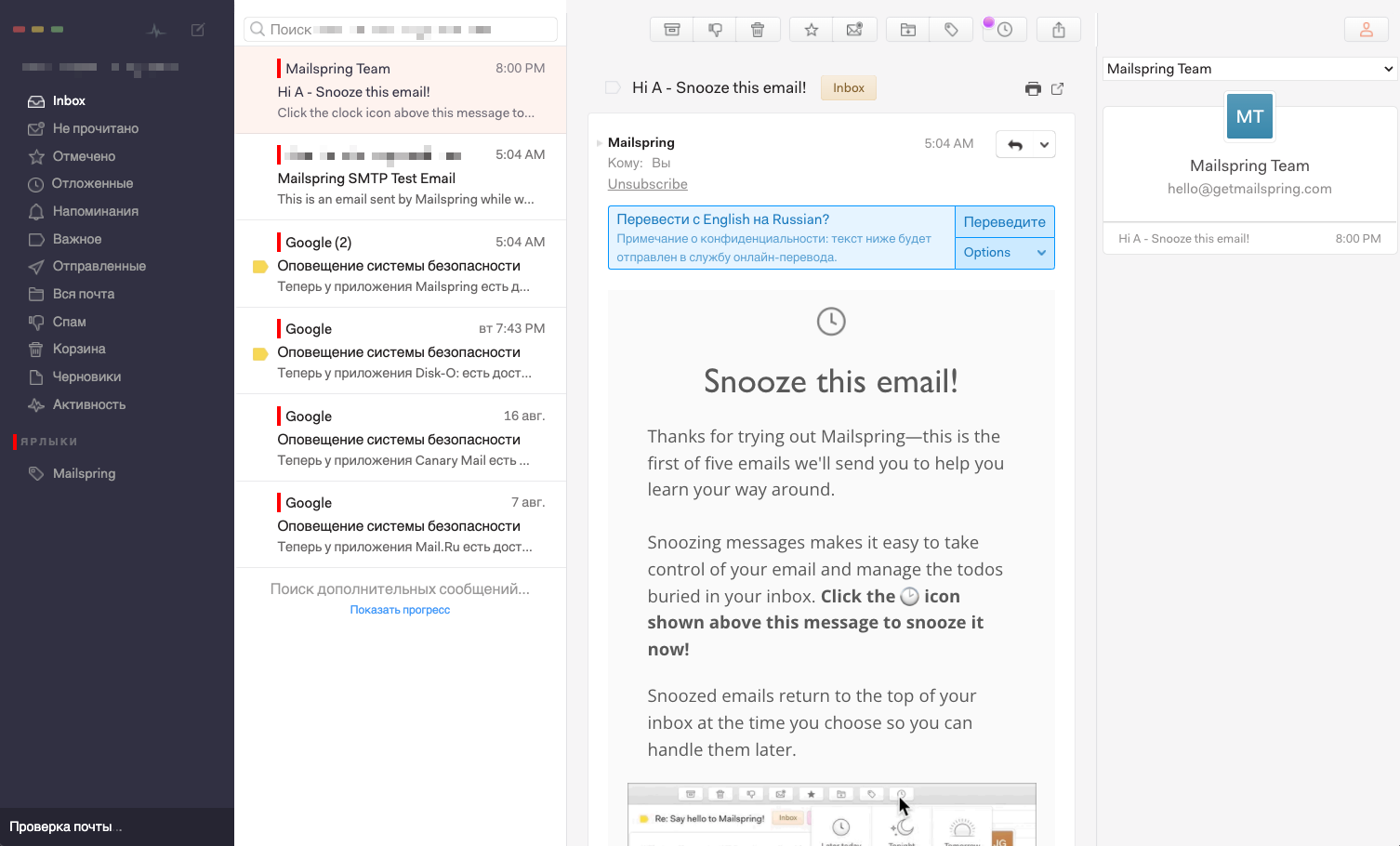Toggle importance marker beside thread subject

(613, 87)
